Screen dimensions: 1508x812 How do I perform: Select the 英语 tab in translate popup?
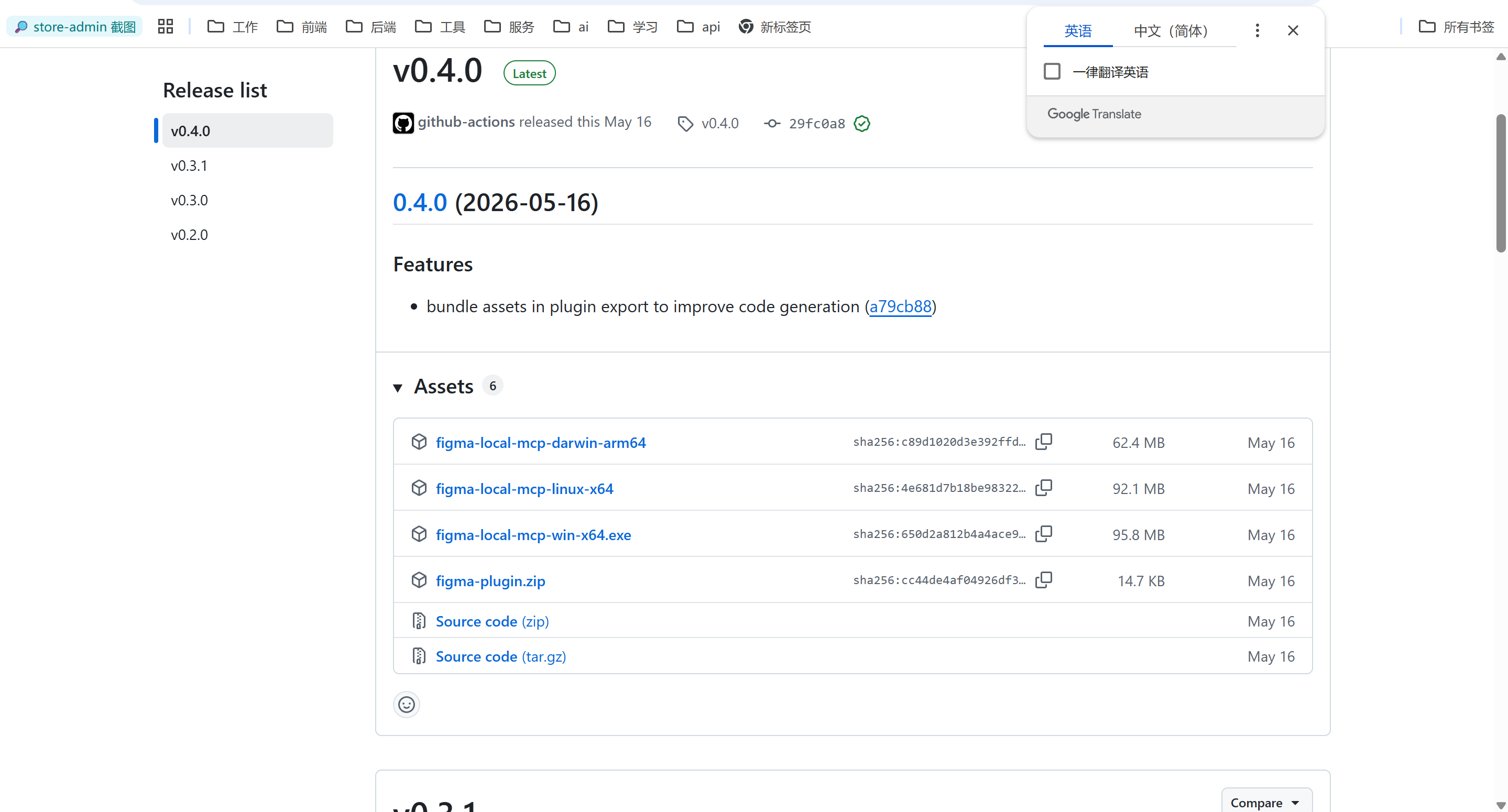[1078, 30]
